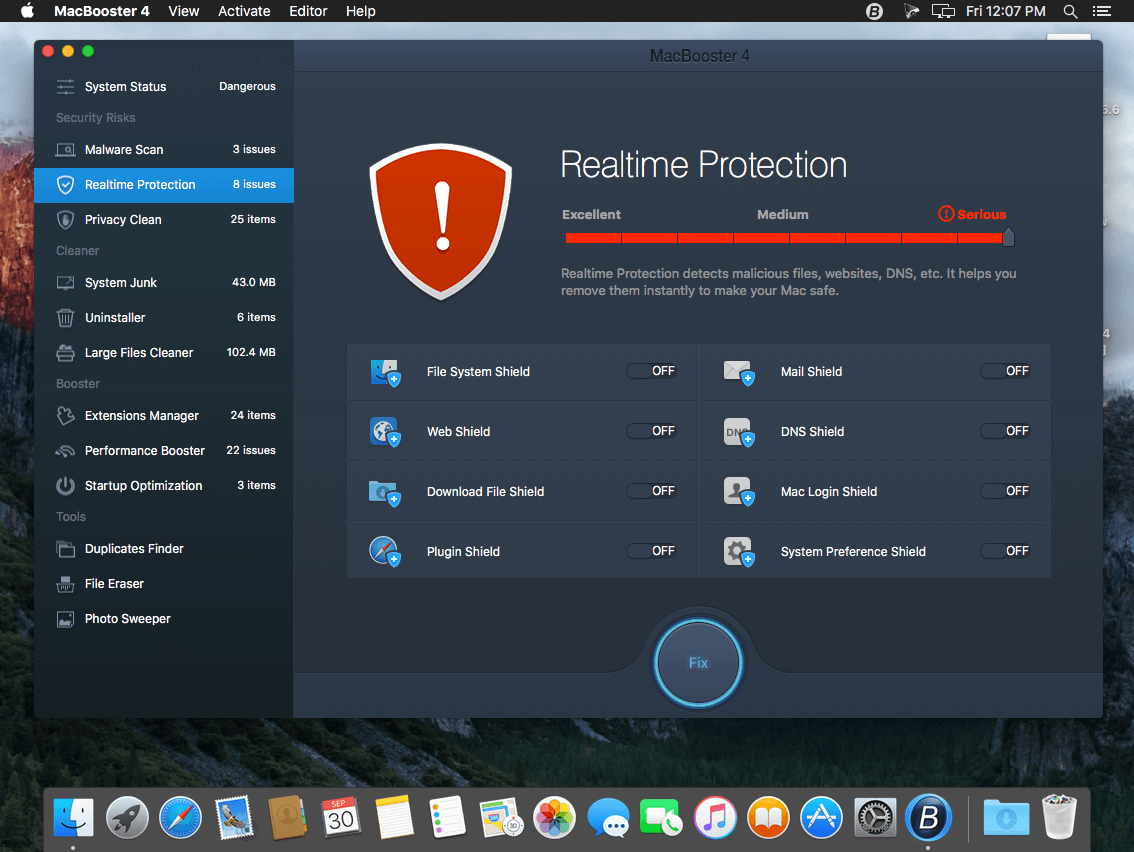Open the Activate menu

[244, 11]
